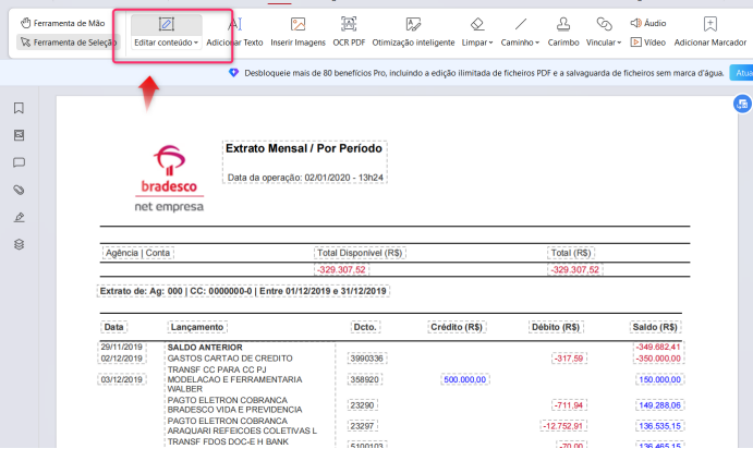Insert Áudio from the toolbar
Image resolution: width=753 pixels, height=449 pixels.
pos(648,23)
